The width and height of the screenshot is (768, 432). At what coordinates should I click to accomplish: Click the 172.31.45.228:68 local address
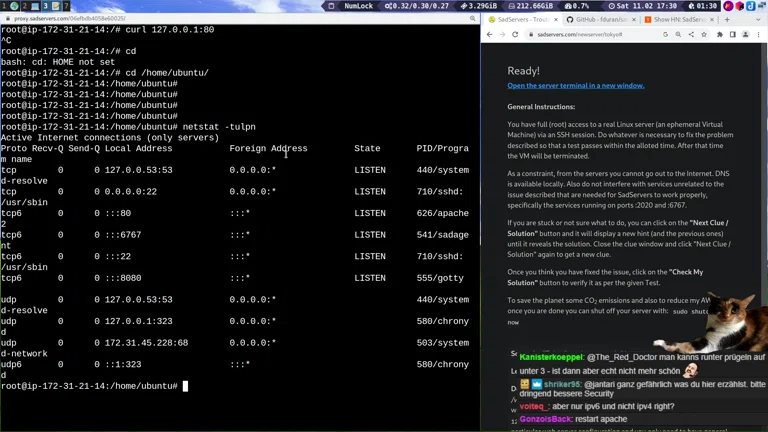[x=146, y=343]
